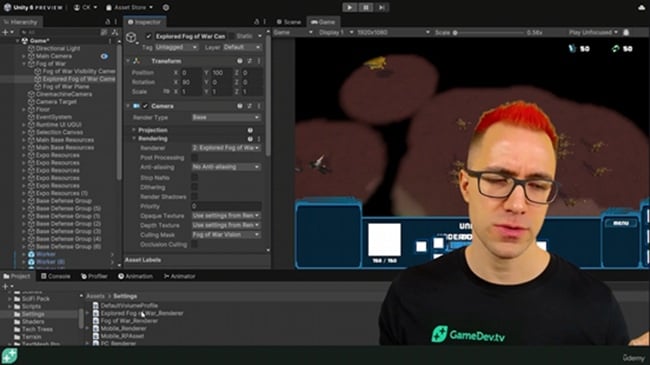The width and height of the screenshot is (650, 365).
Task: Open the Depth Texture dropdown
Action: click(x=226, y=225)
